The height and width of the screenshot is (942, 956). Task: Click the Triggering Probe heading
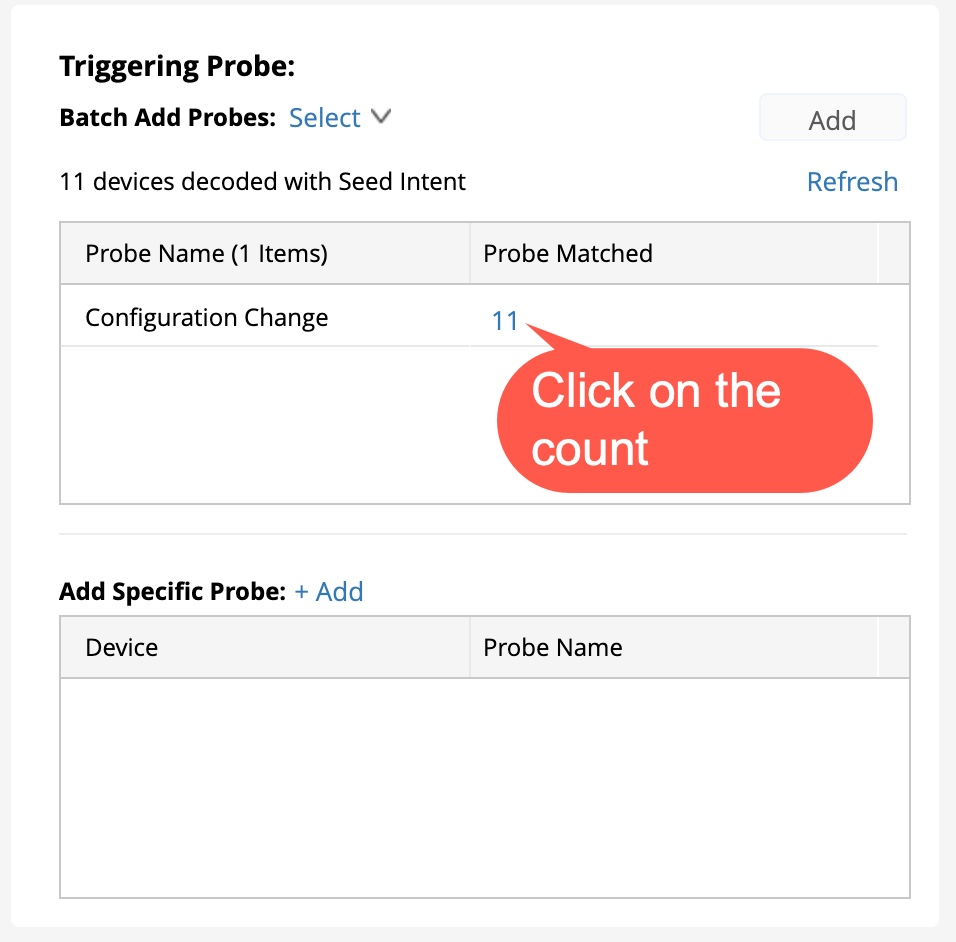pos(178,67)
